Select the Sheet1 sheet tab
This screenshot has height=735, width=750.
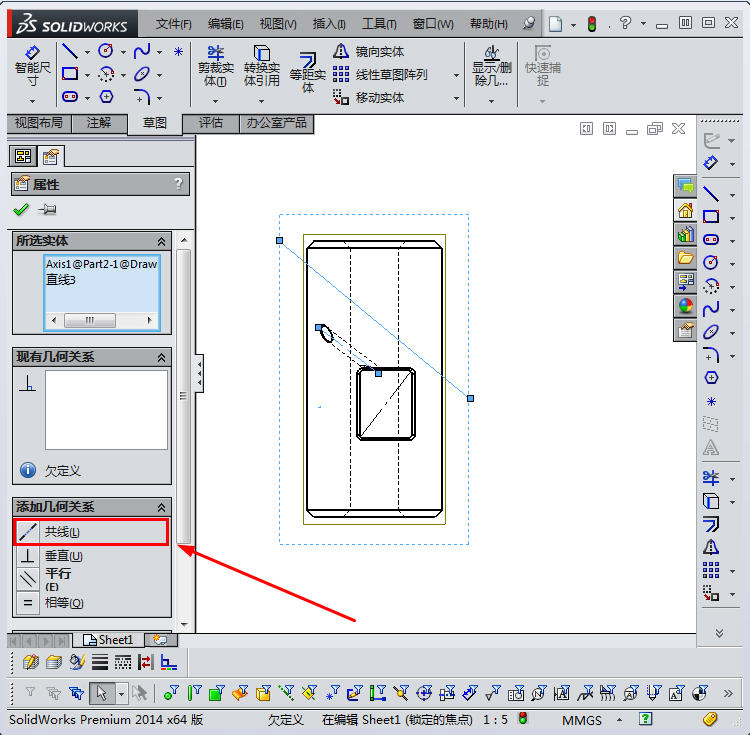(108, 640)
